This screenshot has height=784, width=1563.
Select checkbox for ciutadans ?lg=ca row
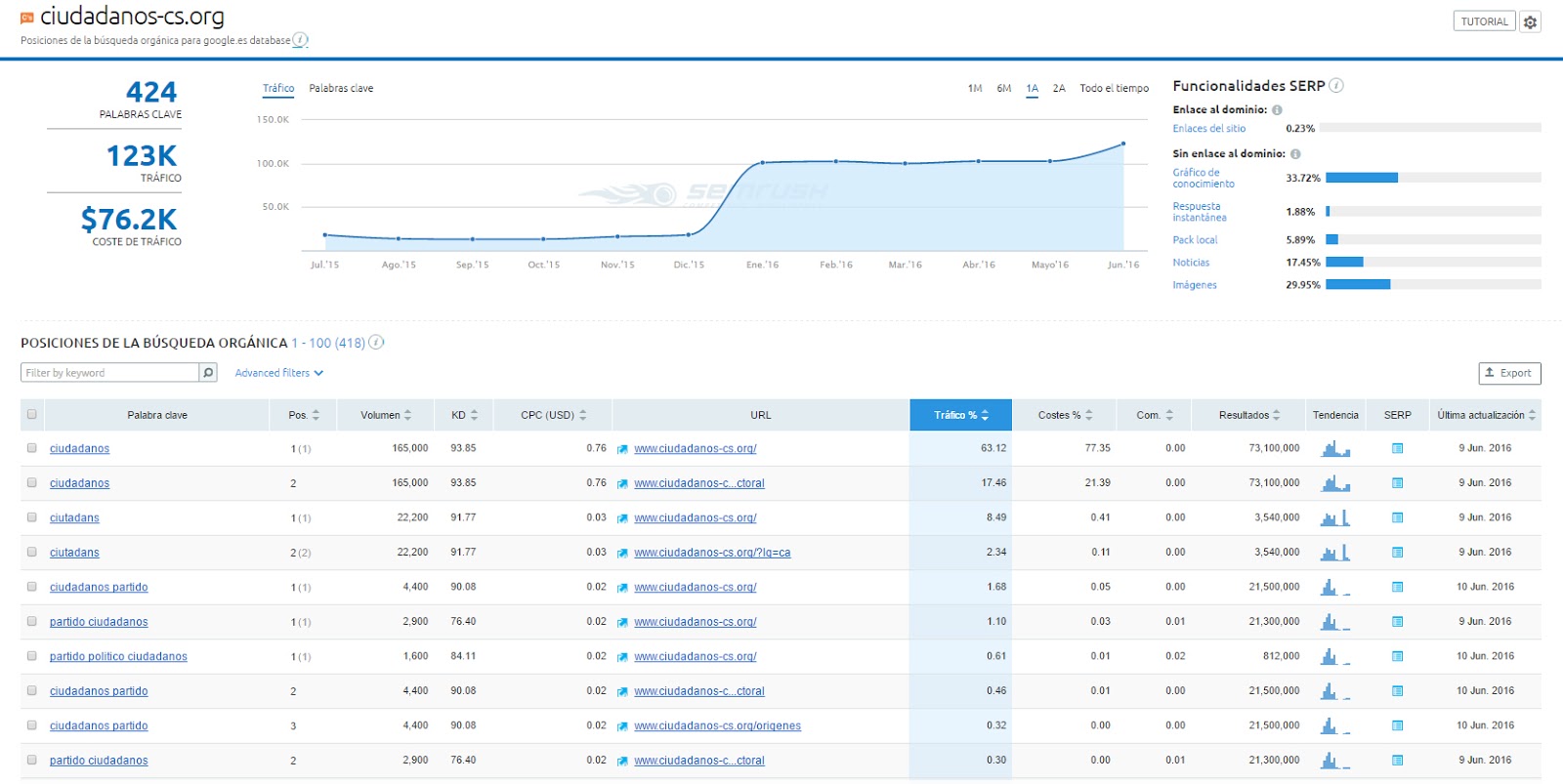click(32, 552)
